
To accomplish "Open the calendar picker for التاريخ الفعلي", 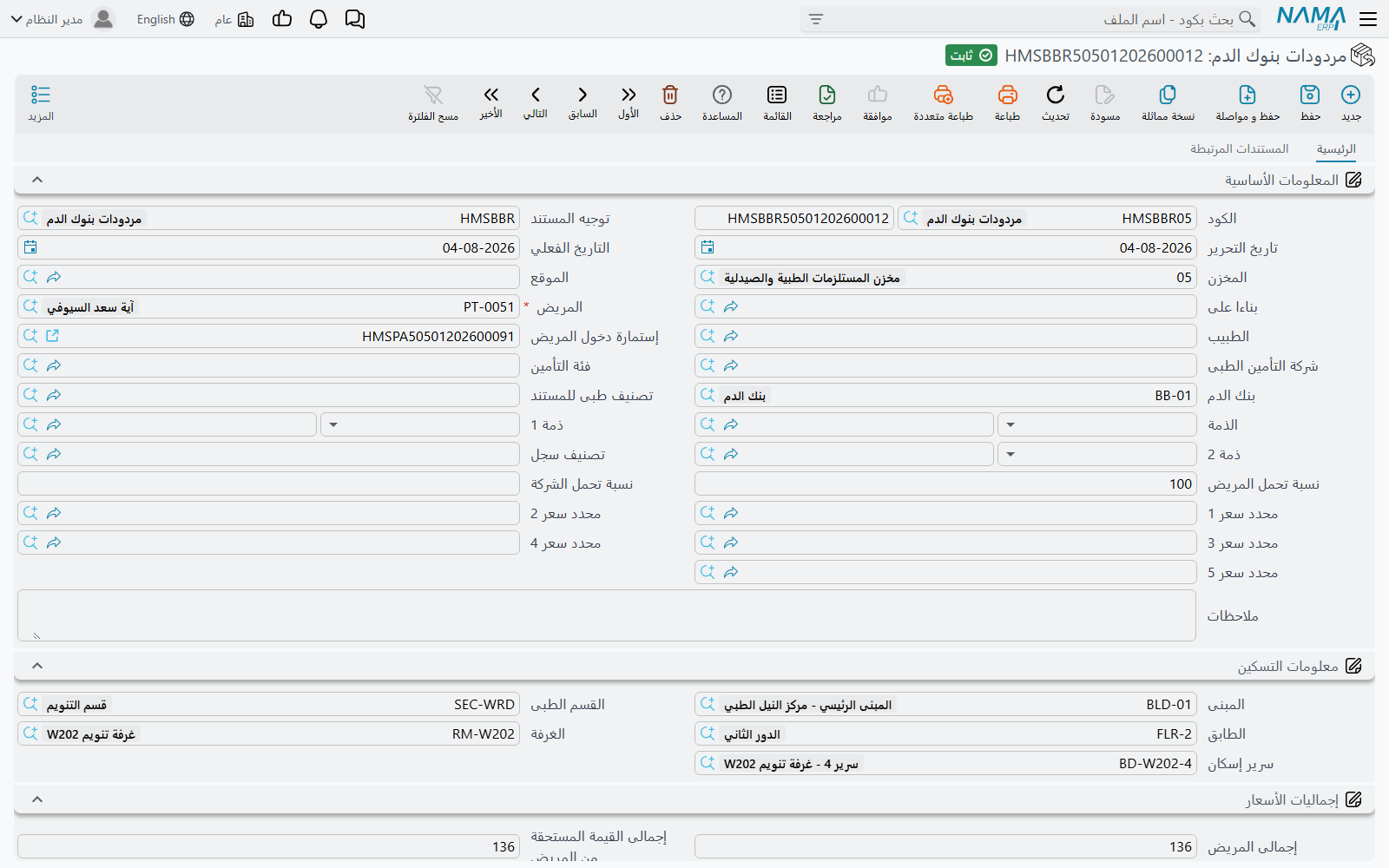I will coord(30,247).
